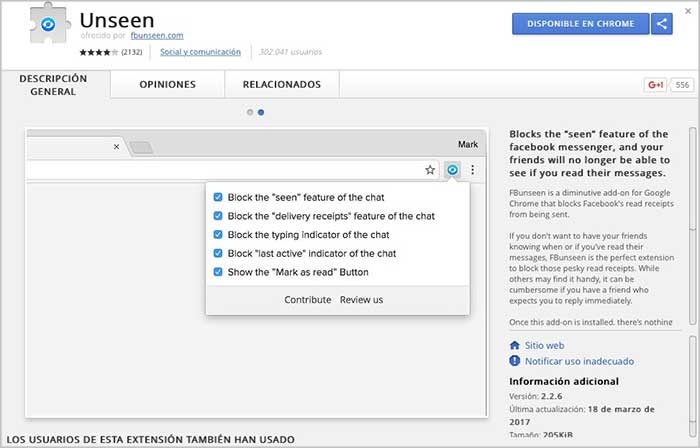700x448 pixels.
Task: Open the Sitio web link
Action: pos(544,345)
